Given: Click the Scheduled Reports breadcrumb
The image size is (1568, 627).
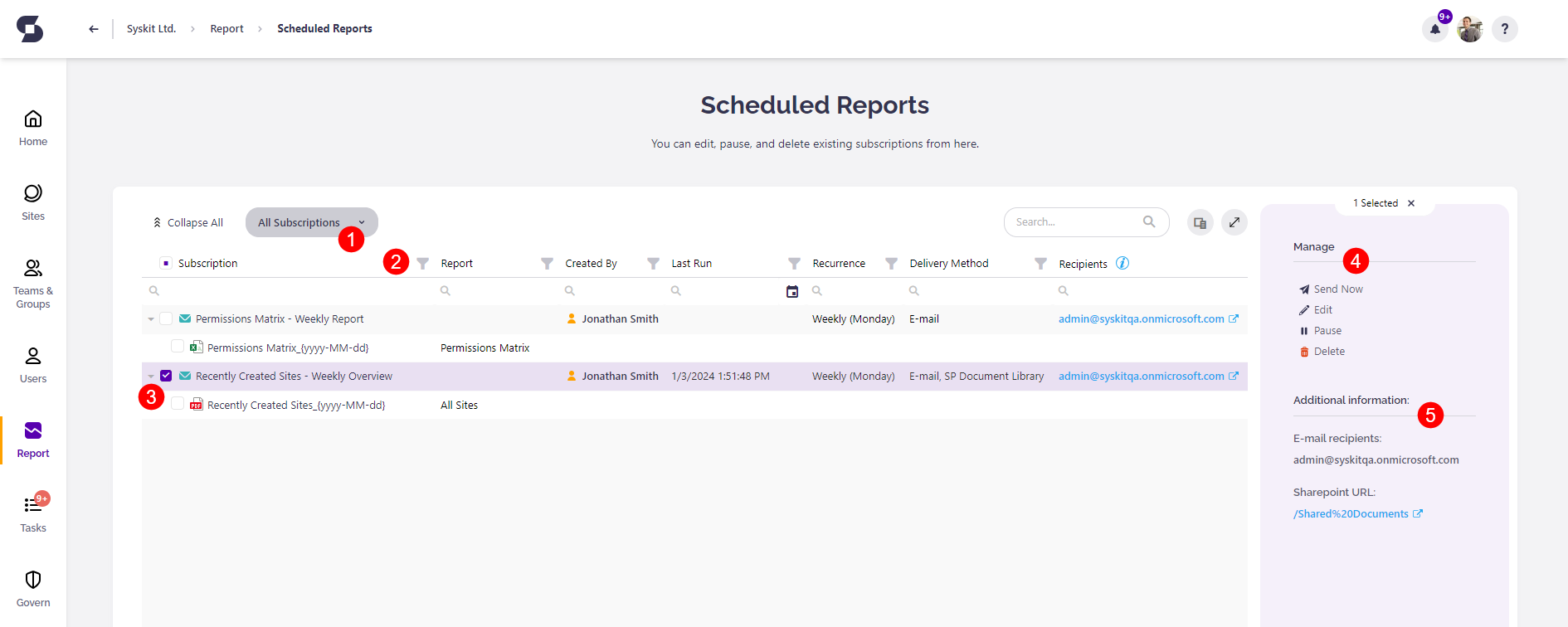Looking at the screenshot, I should 324,28.
